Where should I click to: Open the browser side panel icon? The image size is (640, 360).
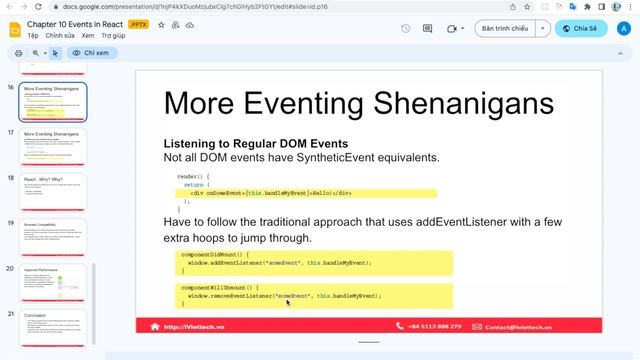602,7
